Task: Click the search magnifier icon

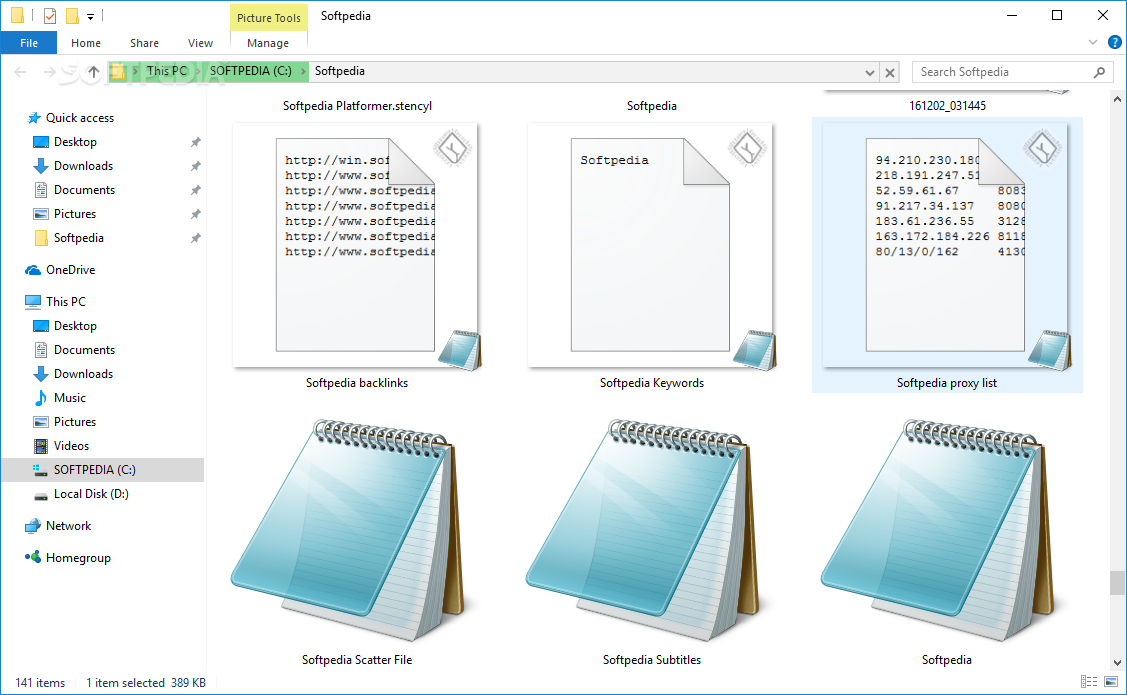Action: pyautogui.click(x=1099, y=72)
